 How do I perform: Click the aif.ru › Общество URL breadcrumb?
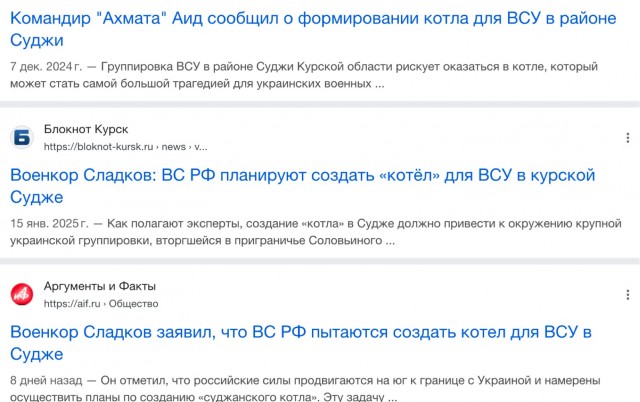tap(101, 304)
